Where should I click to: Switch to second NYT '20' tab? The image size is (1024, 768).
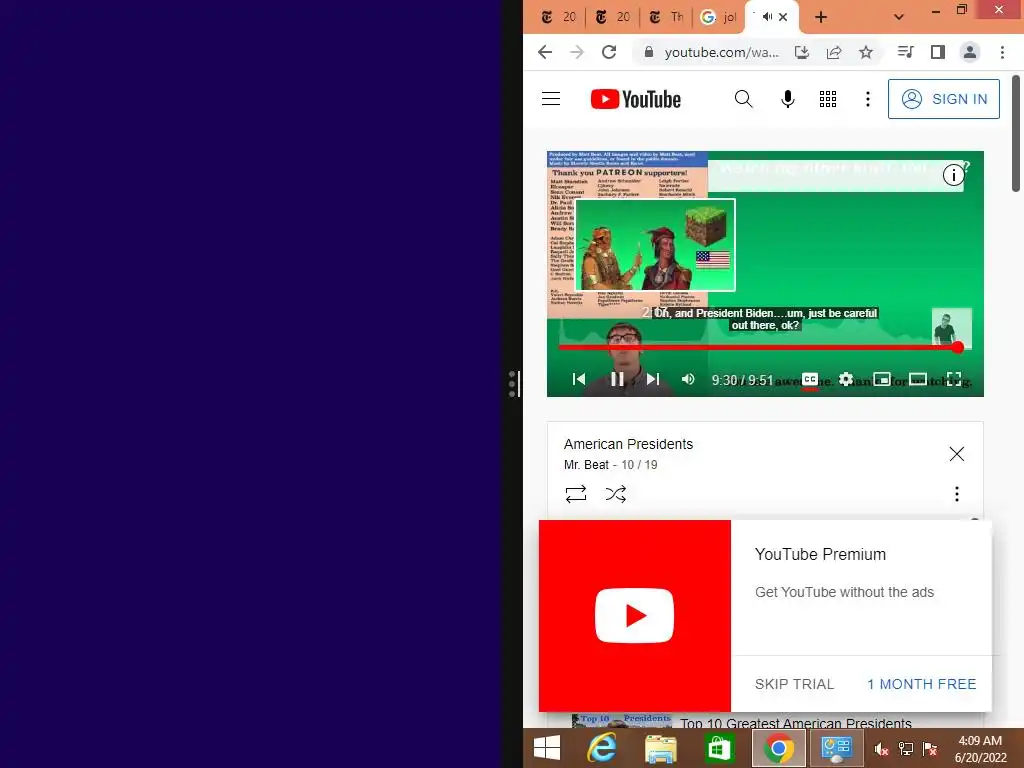coord(613,17)
